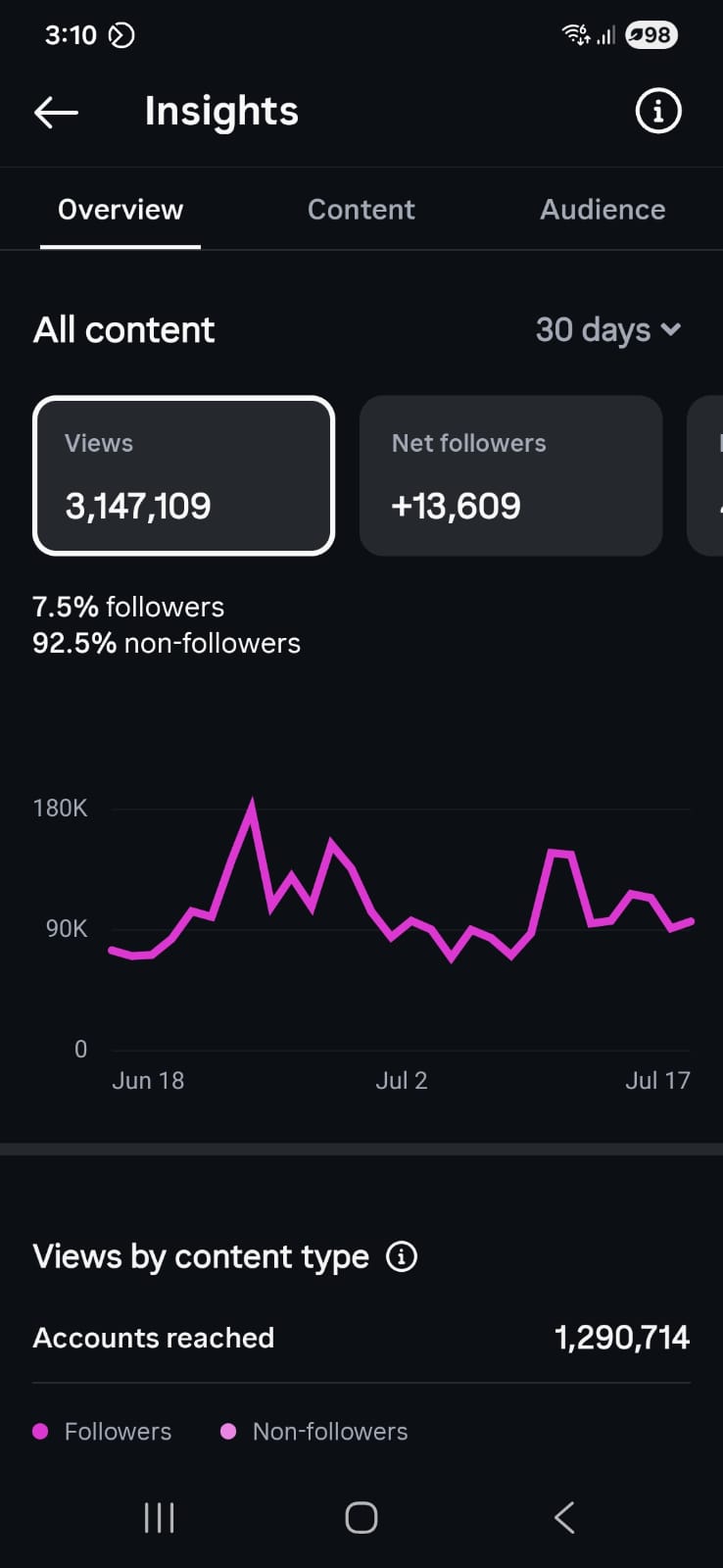Switch to the Audience tab
This screenshot has width=723, height=1568.
point(602,210)
